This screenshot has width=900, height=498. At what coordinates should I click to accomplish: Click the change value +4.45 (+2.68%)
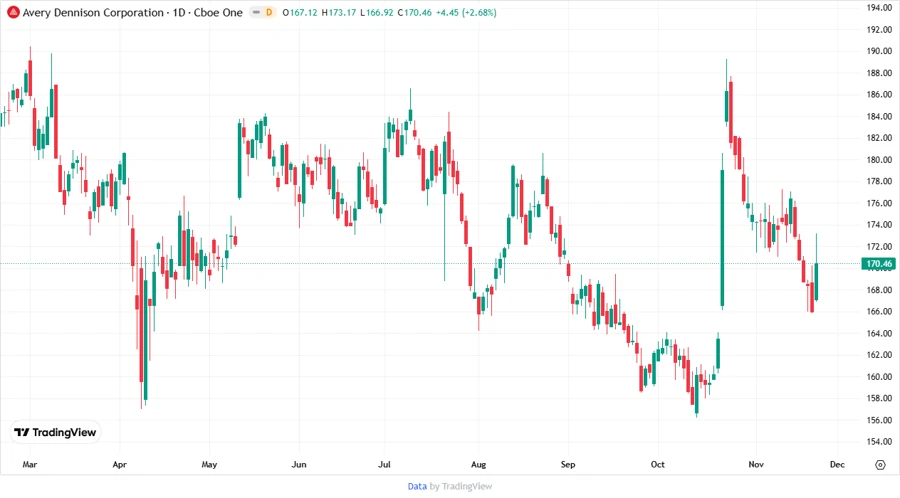point(466,12)
